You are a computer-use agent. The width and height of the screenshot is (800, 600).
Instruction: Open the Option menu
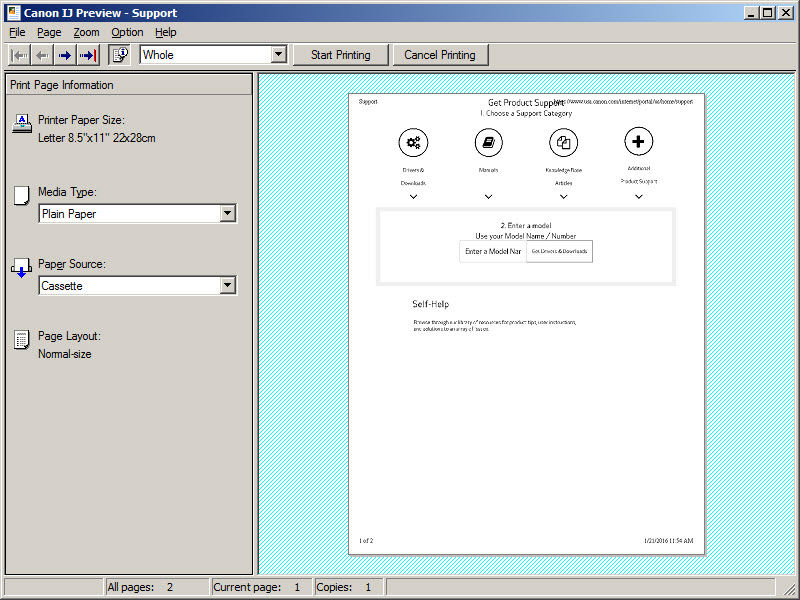127,32
